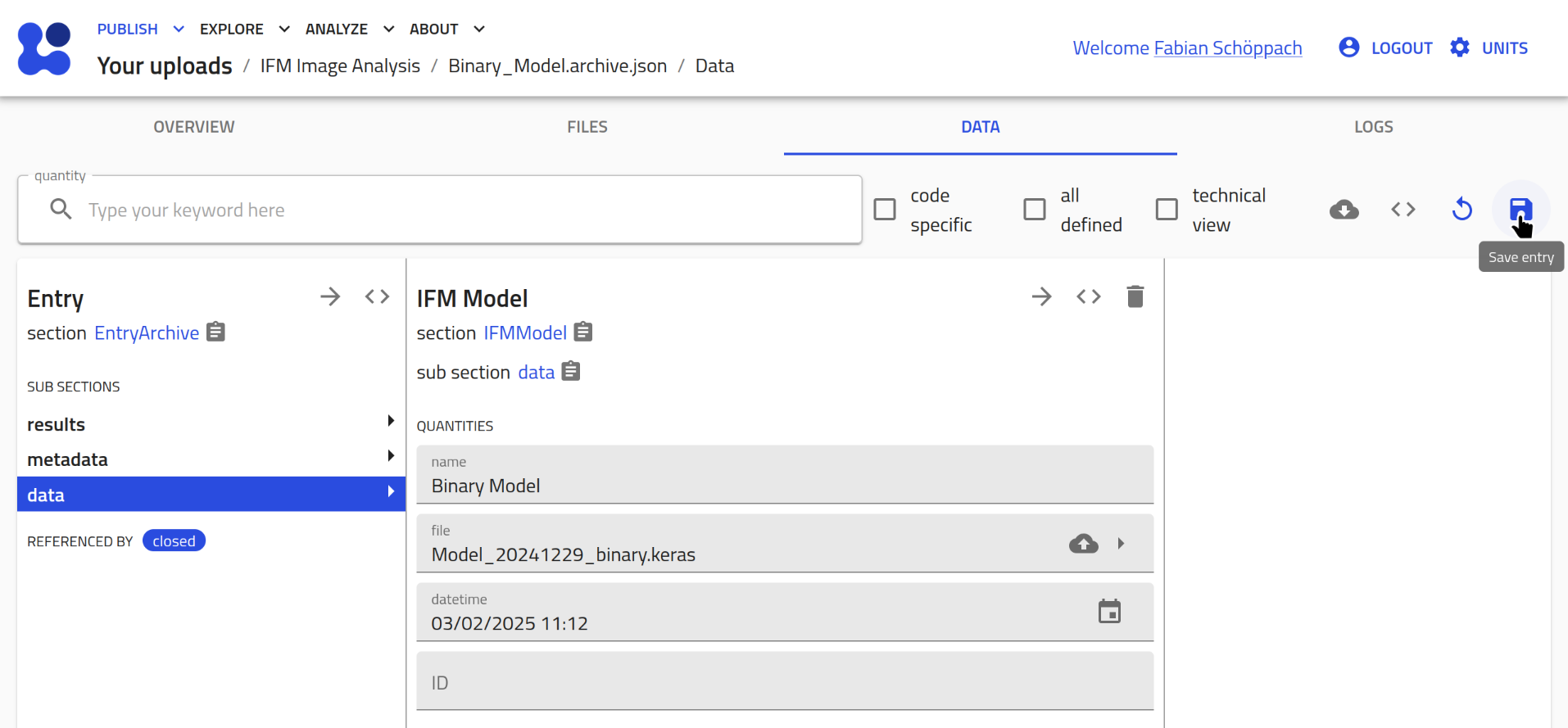The height and width of the screenshot is (728, 1568).
Task: Copy EntryArchive section clipboard icon
Action: click(x=215, y=332)
